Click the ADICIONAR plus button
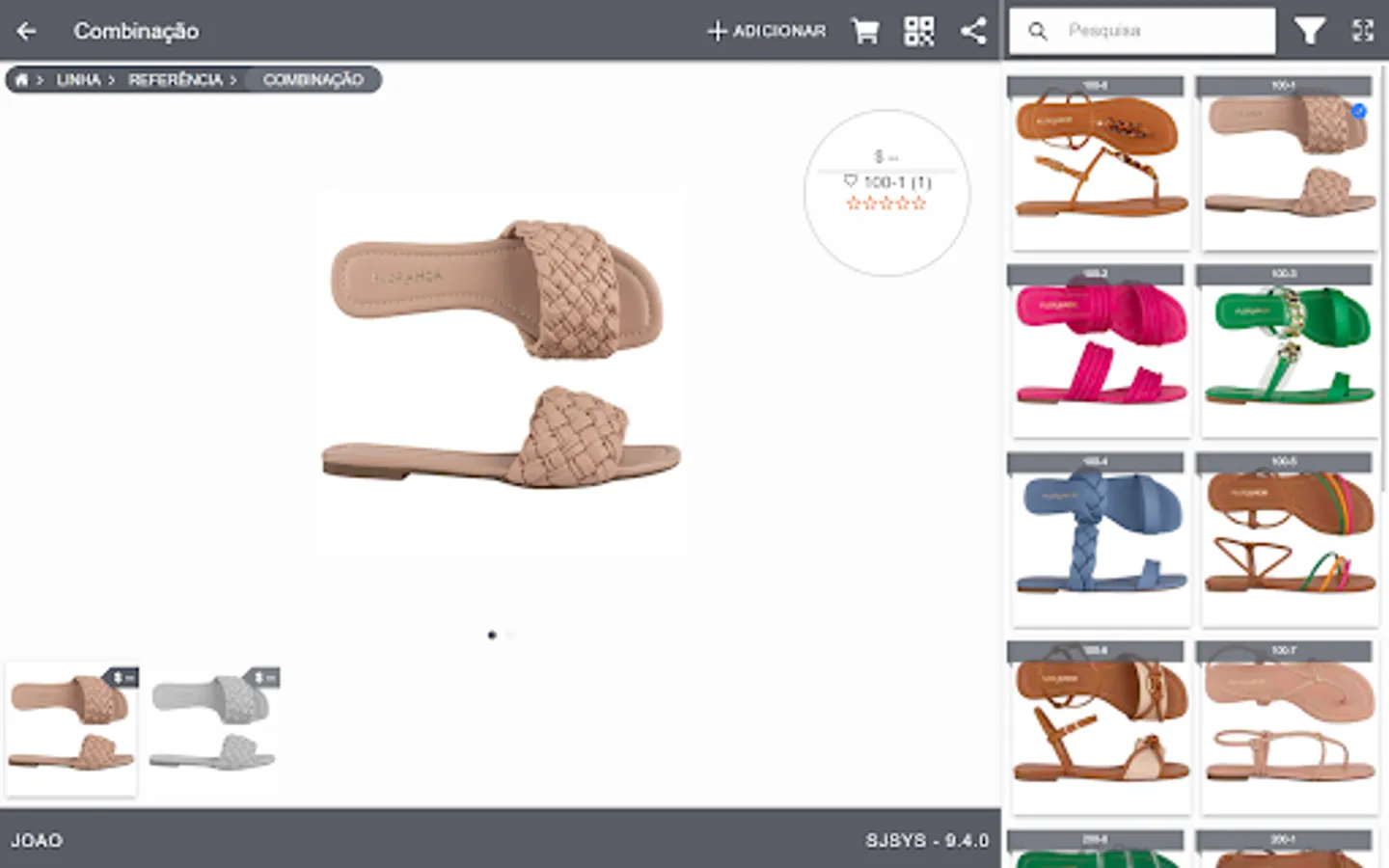Screen dimensions: 1389x868 [x=767, y=31]
